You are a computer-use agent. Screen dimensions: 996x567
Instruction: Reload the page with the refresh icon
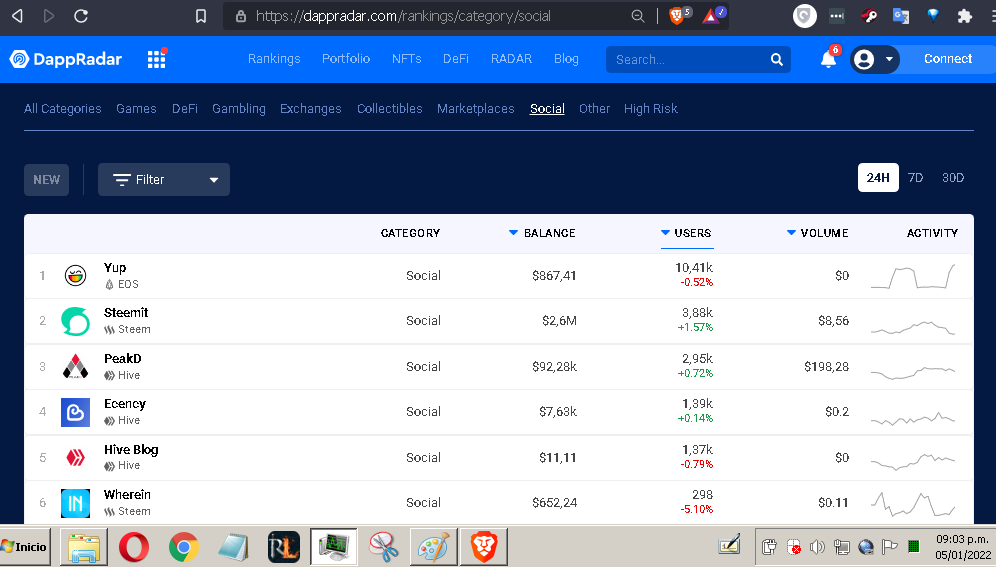click(x=81, y=16)
